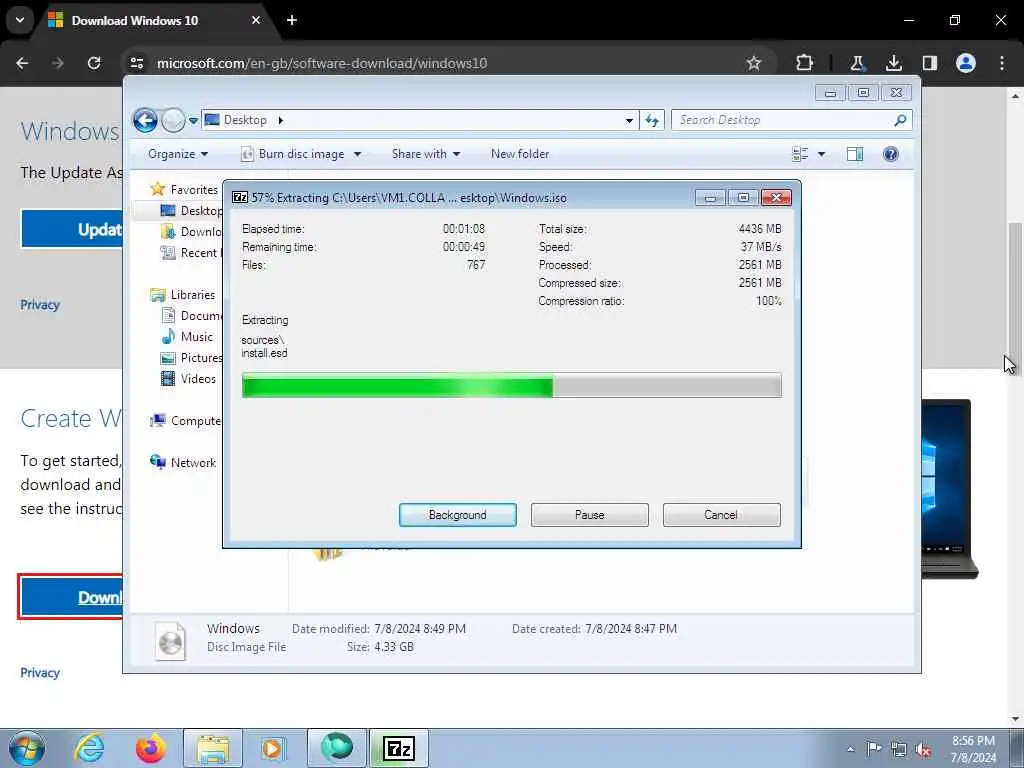The width and height of the screenshot is (1024, 768).
Task: Select Favorites in navigation pane
Action: 184,189
